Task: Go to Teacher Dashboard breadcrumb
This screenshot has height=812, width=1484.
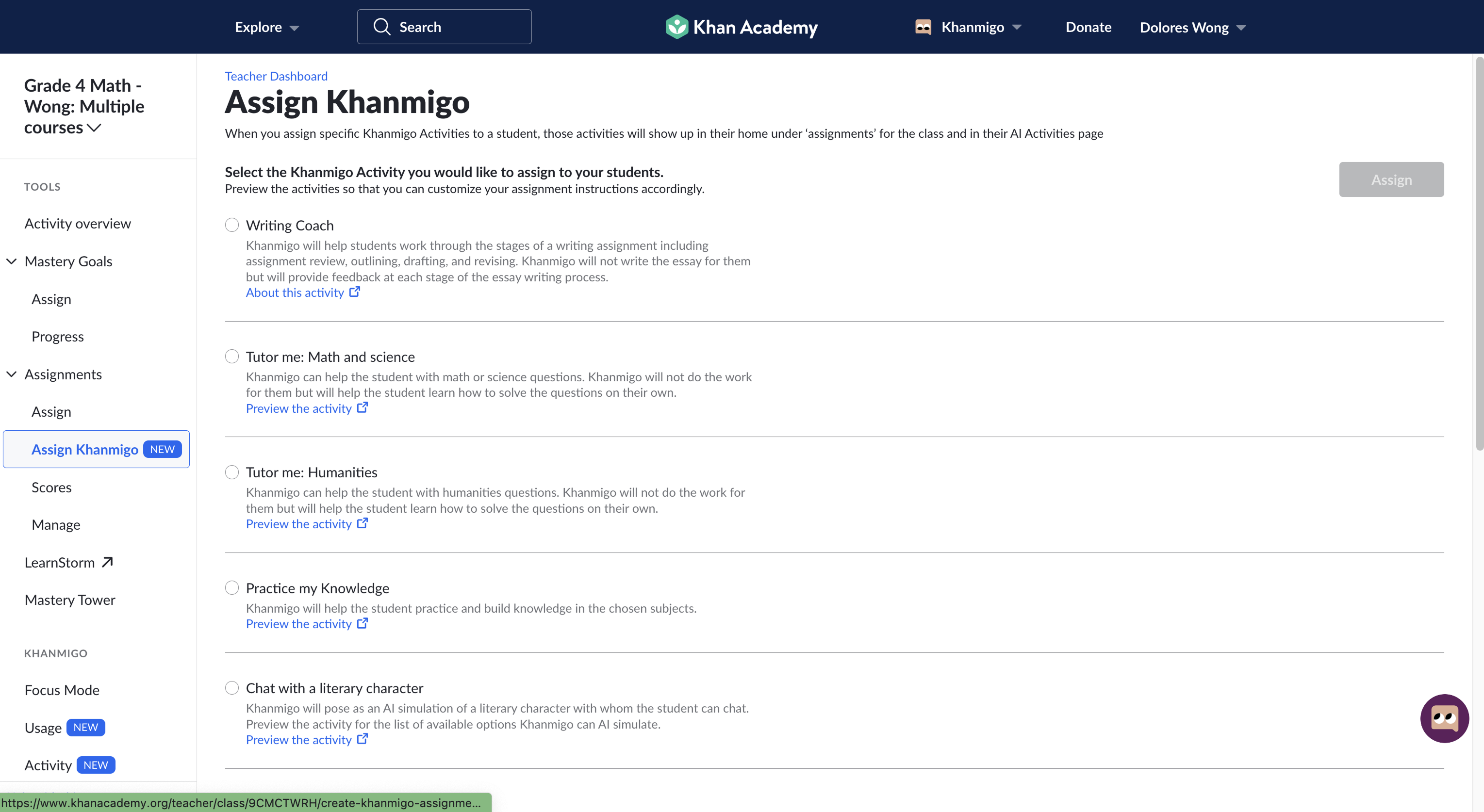Action: pos(276,76)
